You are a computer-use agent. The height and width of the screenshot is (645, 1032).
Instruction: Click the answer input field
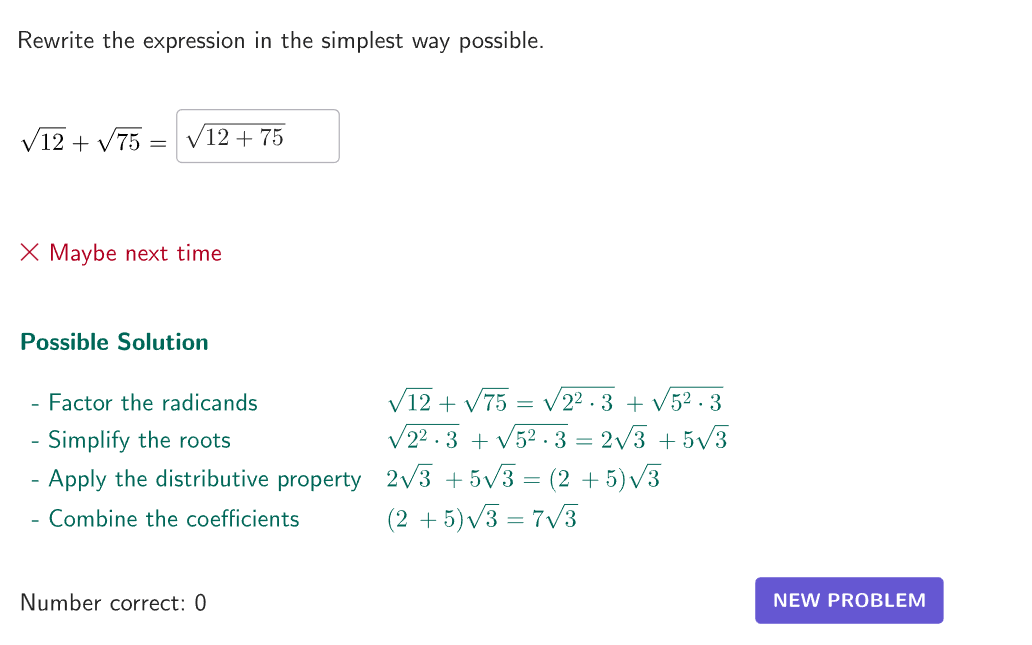coord(258,136)
